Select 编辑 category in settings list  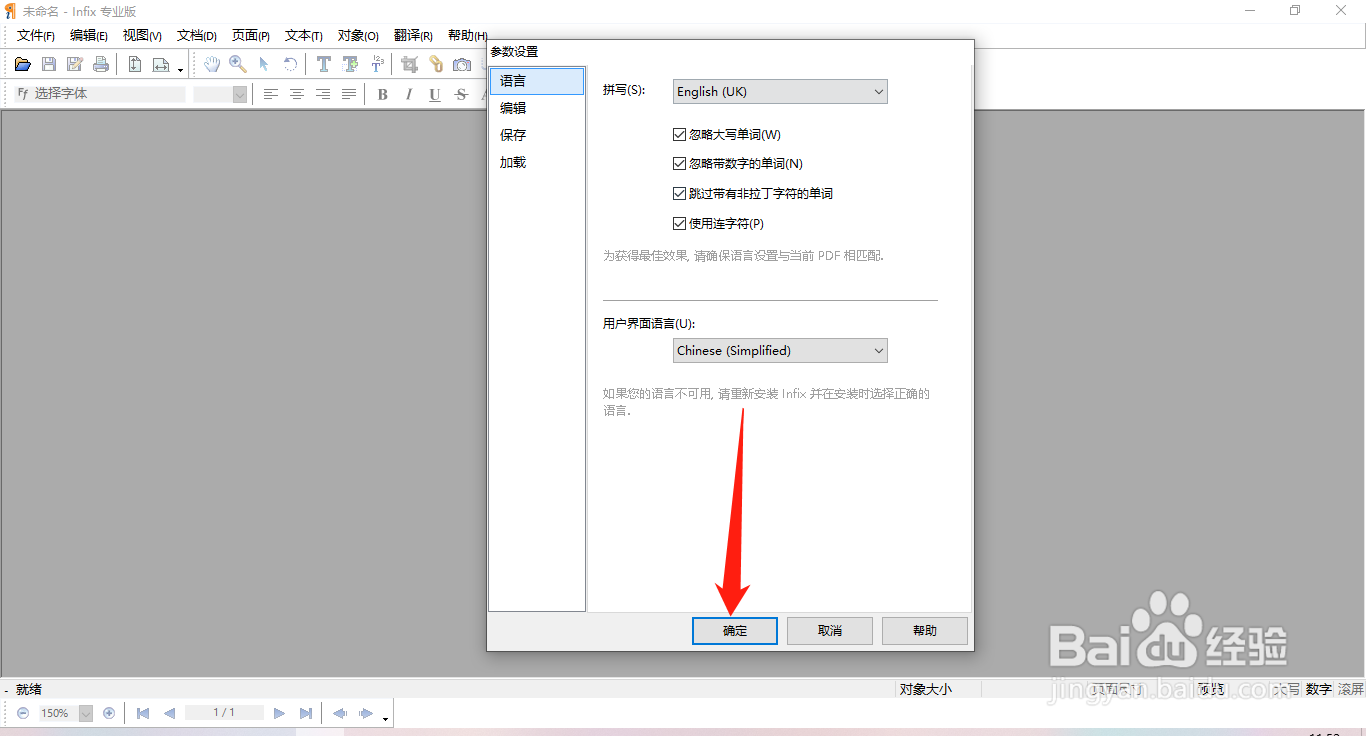pos(537,108)
